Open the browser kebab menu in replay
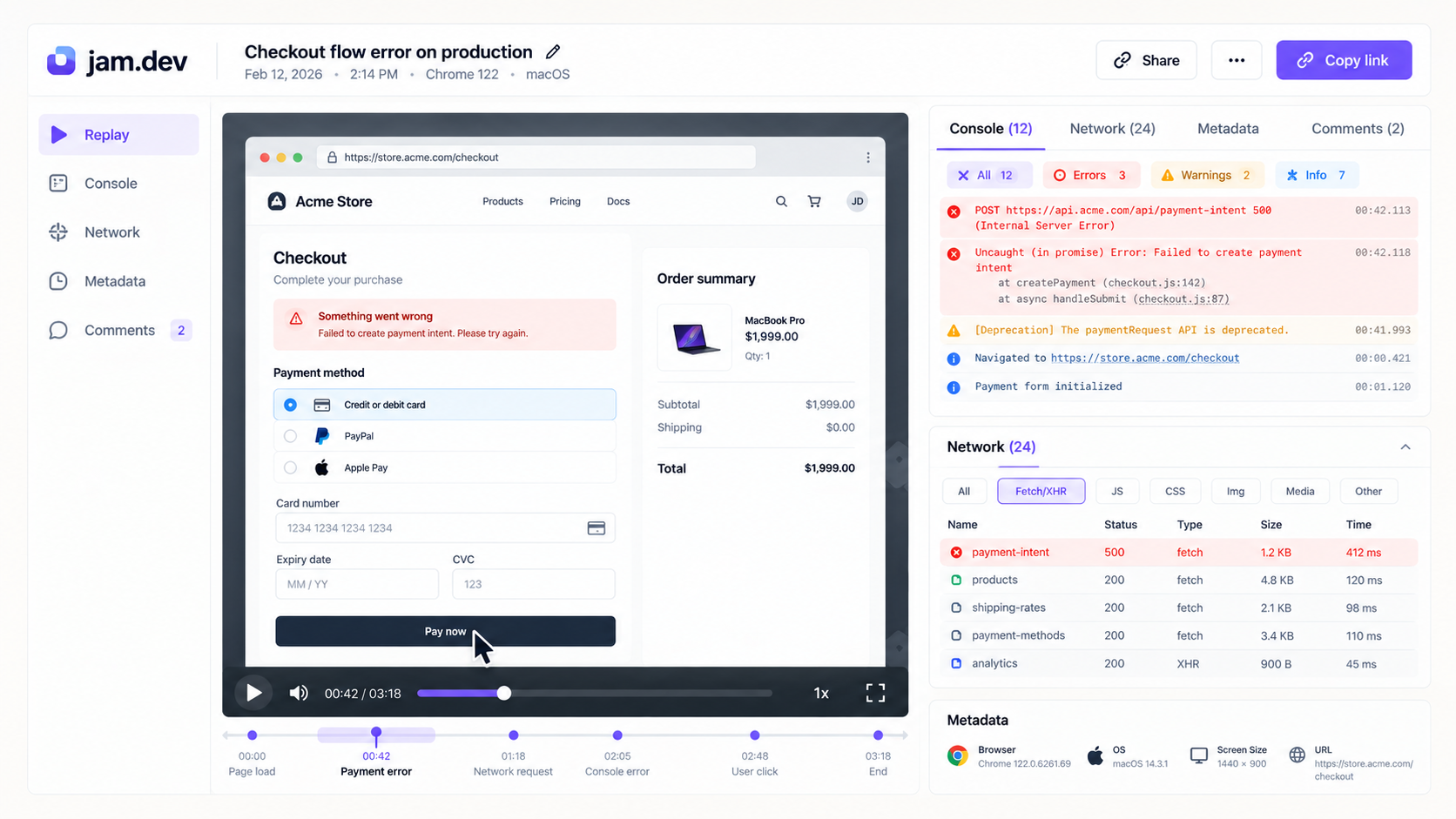 point(867,158)
